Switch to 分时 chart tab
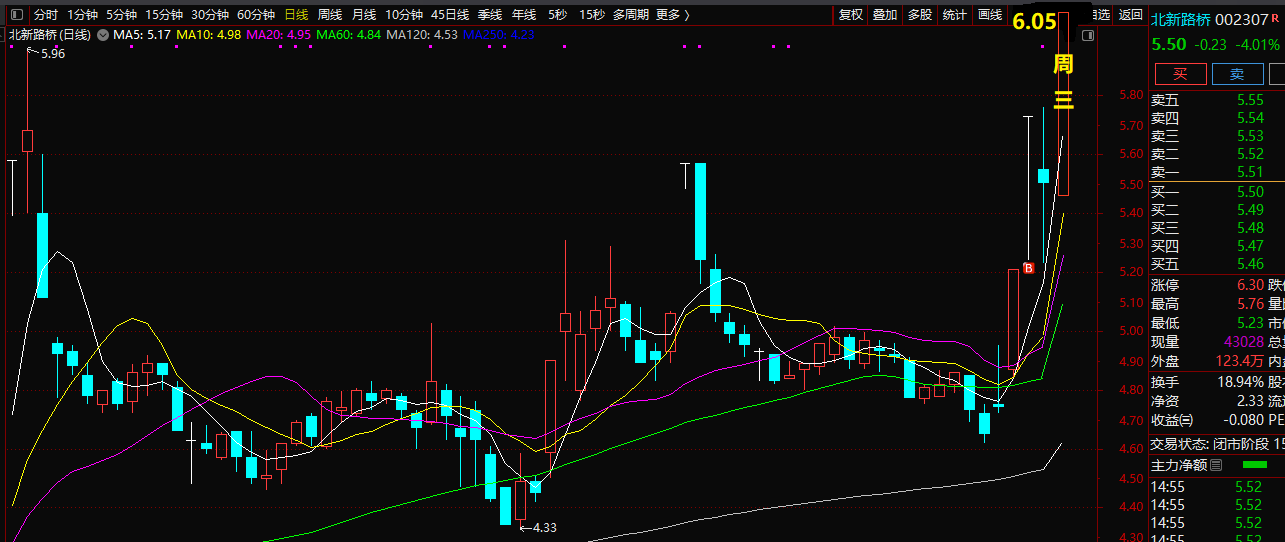Screen dimensions: 1285x542 click(x=46, y=15)
